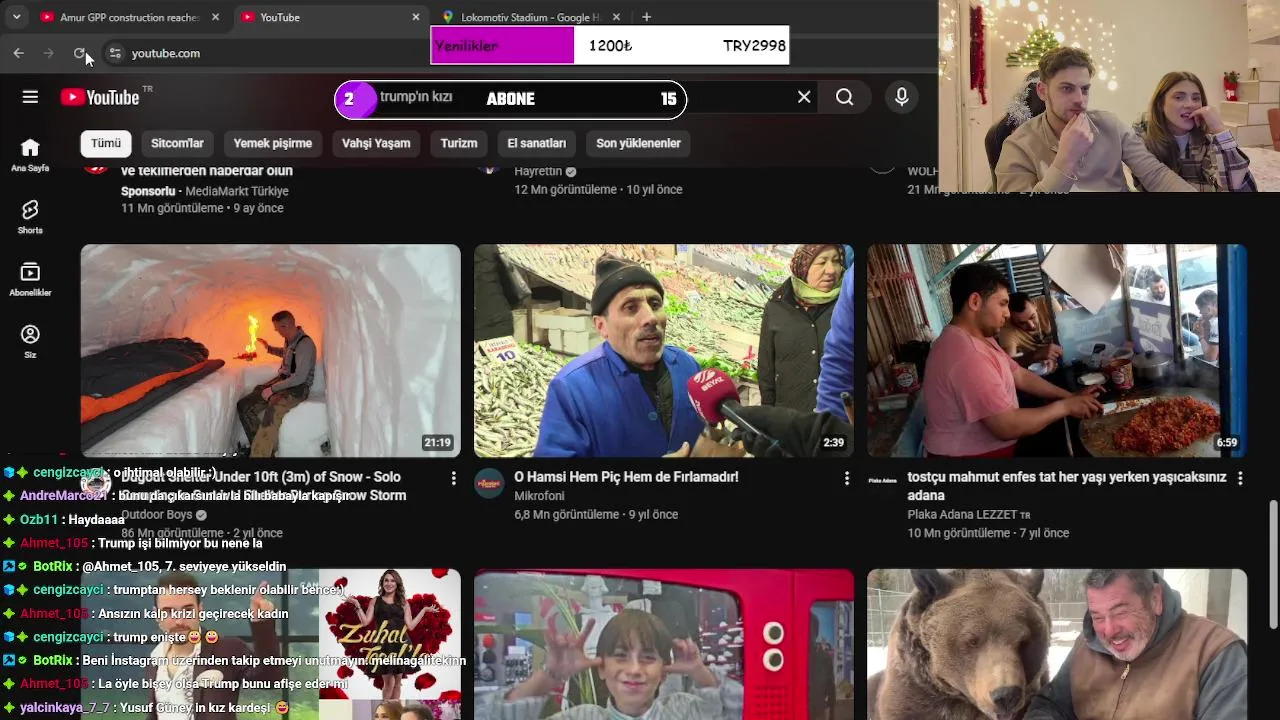This screenshot has height=720, width=1280.
Task: Select the El sanatları filter chip
Action: [537, 143]
